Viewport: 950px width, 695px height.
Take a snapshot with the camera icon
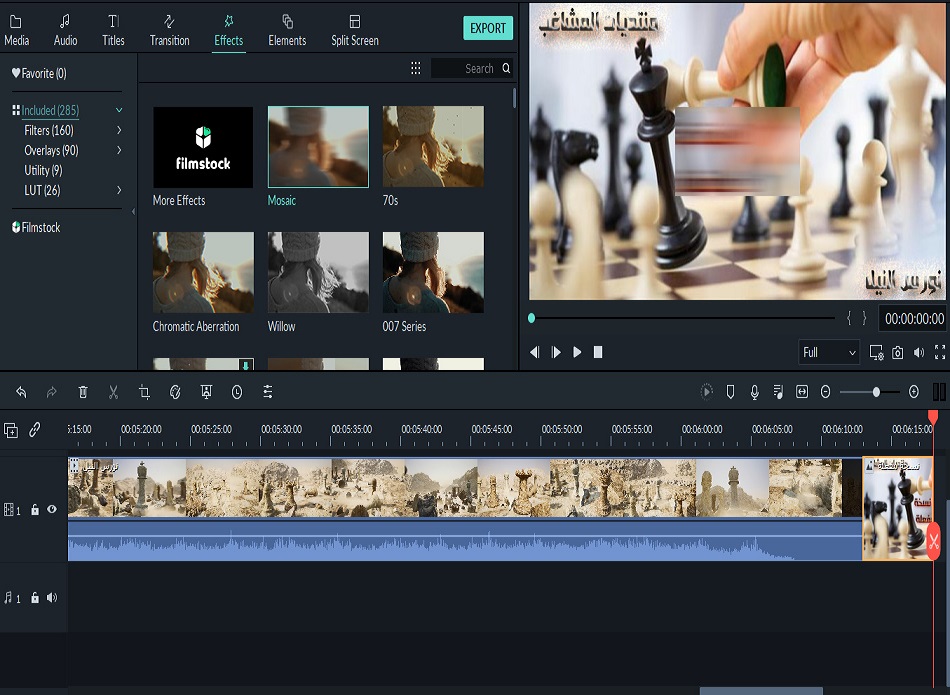pos(898,352)
